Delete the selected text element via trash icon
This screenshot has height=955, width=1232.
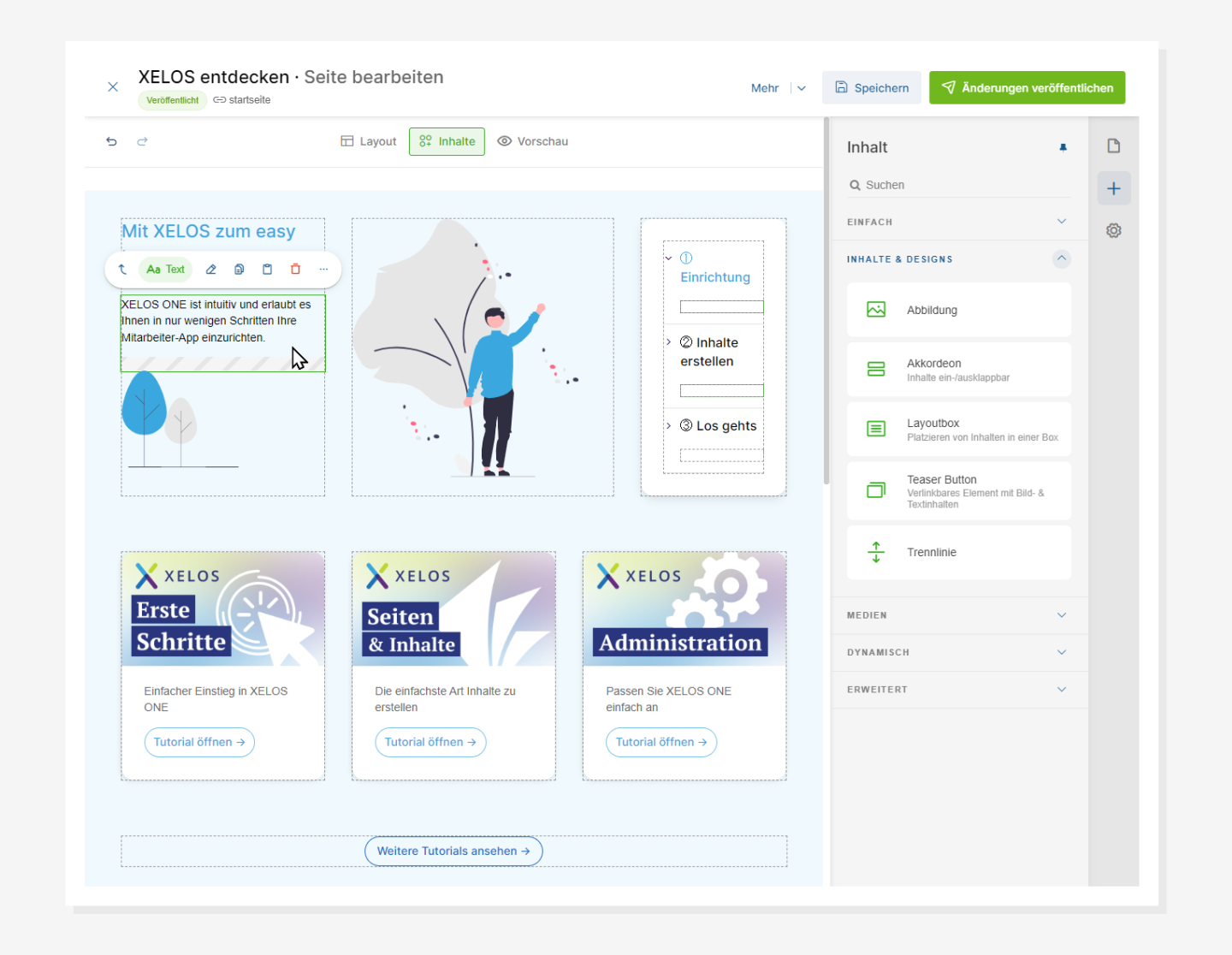(x=295, y=269)
